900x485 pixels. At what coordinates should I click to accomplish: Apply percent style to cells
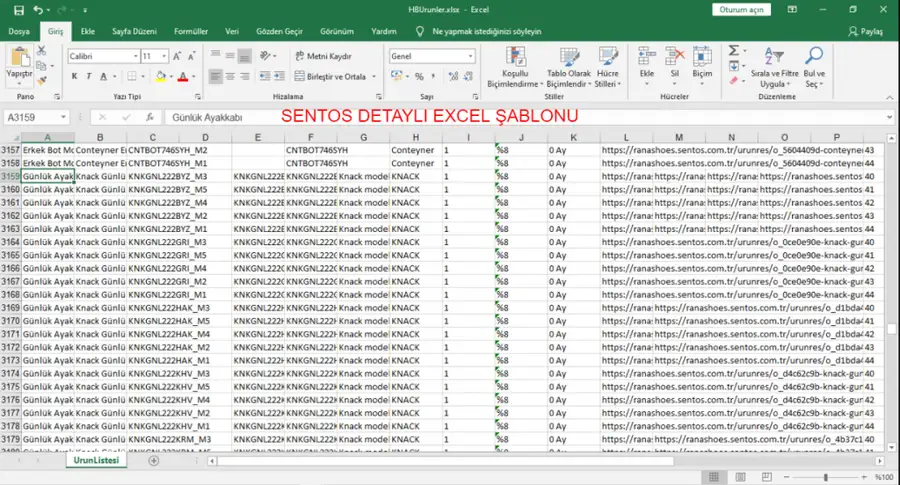419,76
